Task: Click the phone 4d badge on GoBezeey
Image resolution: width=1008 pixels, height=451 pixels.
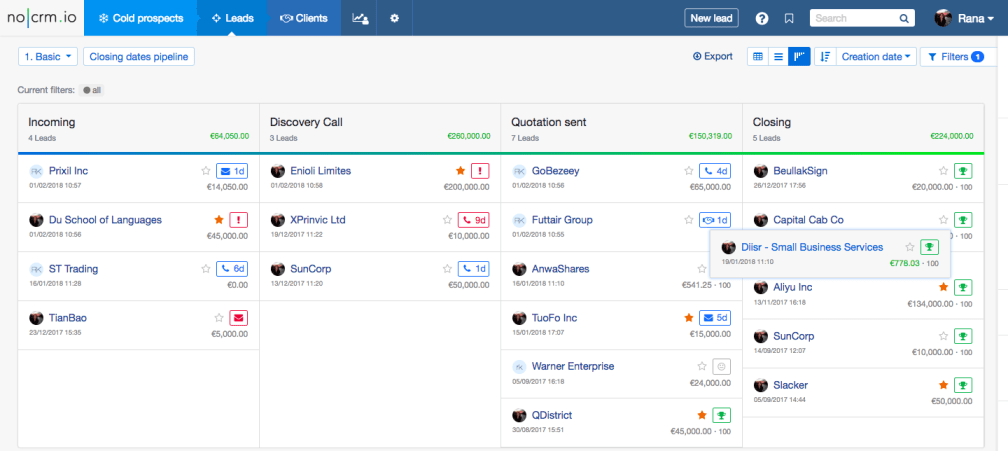Action: (715, 171)
